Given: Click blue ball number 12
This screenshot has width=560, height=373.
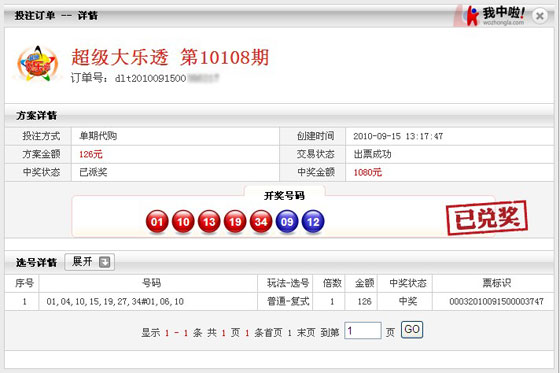Looking at the screenshot, I should pyautogui.click(x=313, y=222).
